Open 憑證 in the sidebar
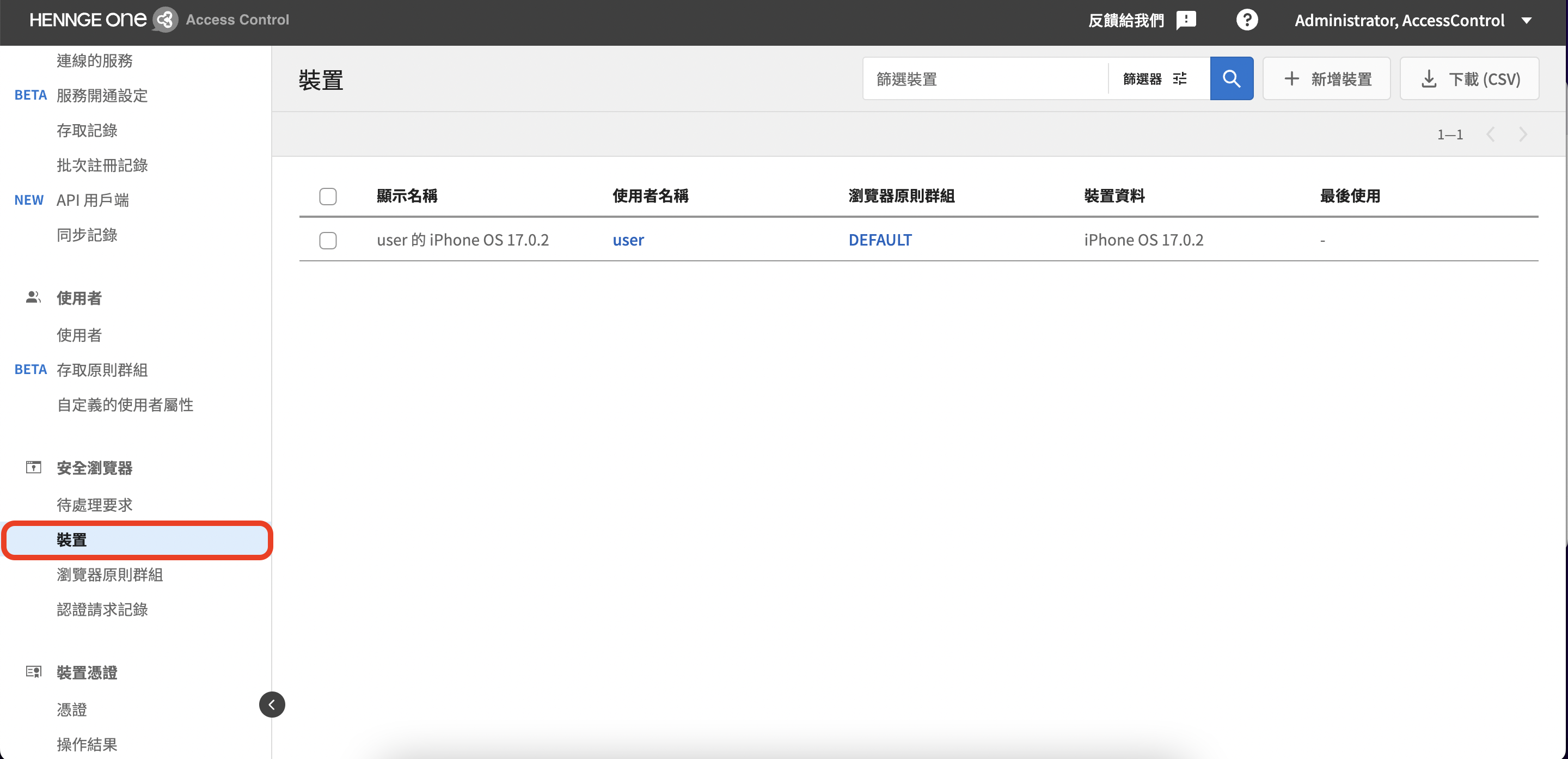This screenshot has width=1568, height=759. (72, 709)
